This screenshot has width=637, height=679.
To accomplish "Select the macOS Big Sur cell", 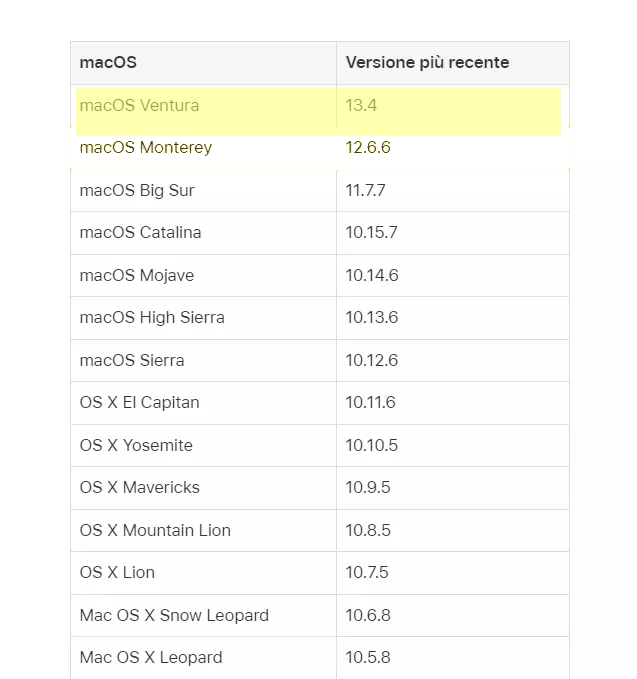I will 137,190.
